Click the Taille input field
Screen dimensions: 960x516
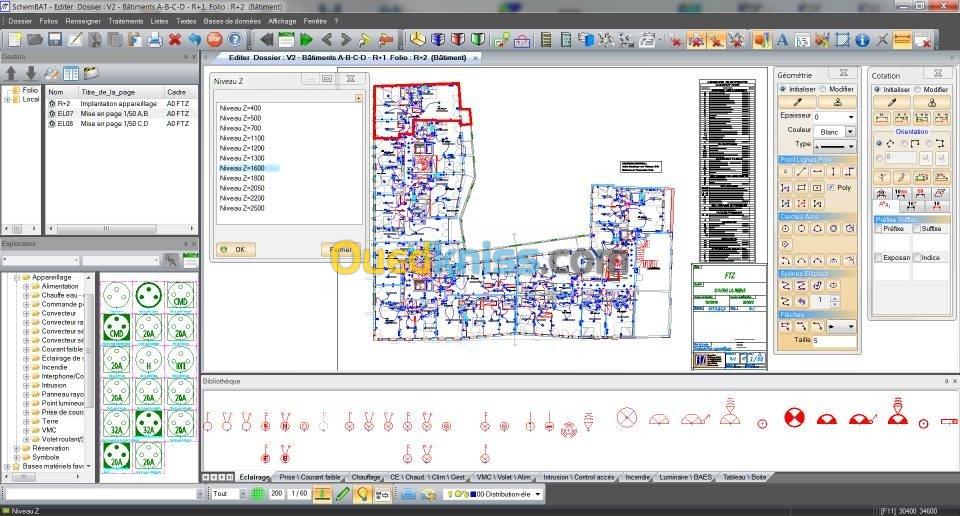click(834, 340)
